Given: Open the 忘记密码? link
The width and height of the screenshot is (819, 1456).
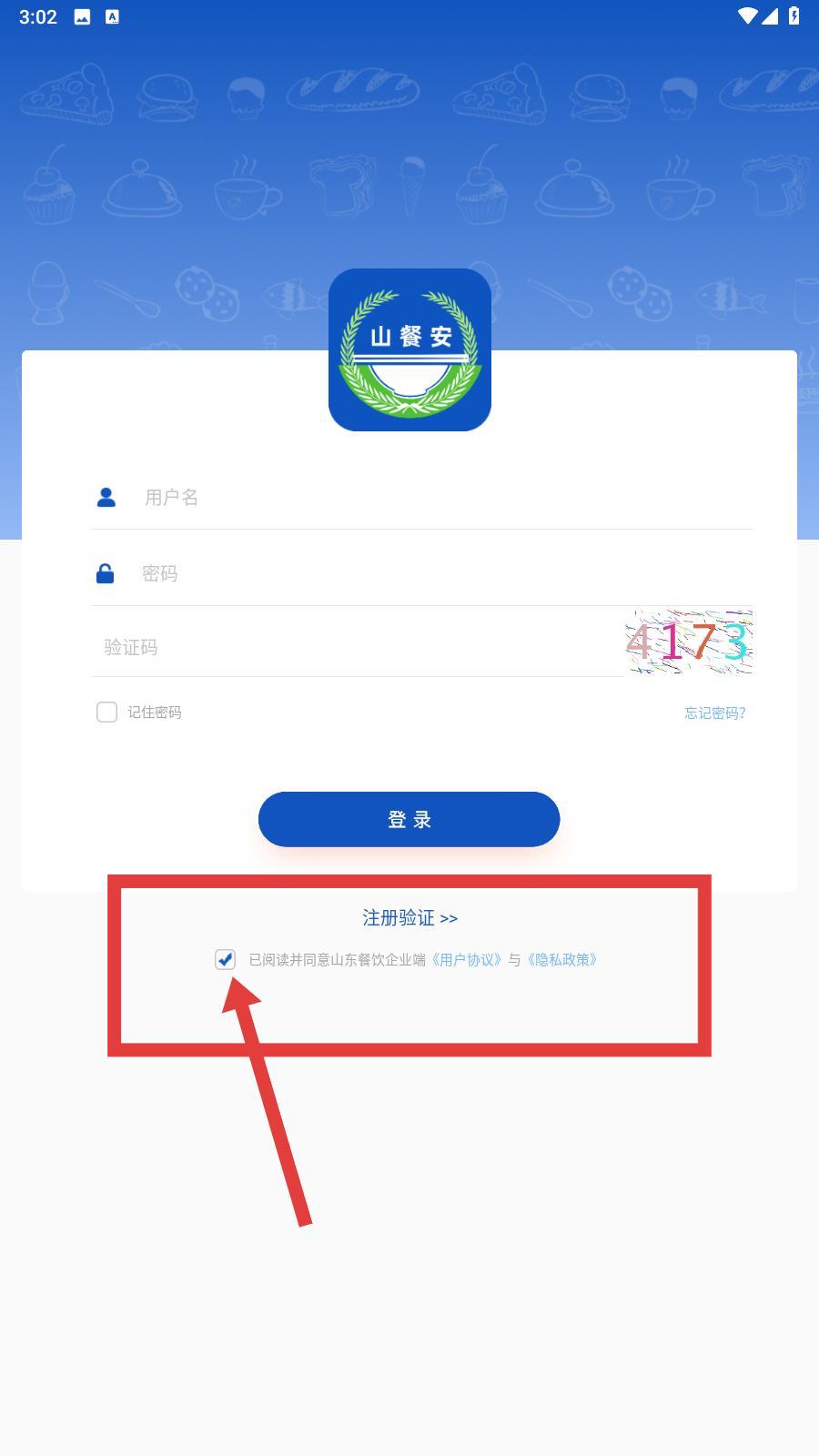Looking at the screenshot, I should 715,713.
